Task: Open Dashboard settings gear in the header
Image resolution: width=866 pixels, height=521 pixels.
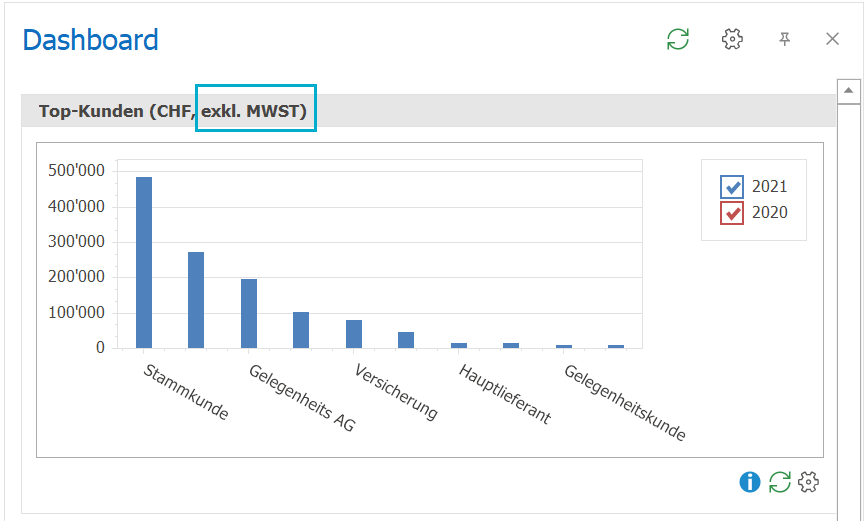Action: click(732, 39)
